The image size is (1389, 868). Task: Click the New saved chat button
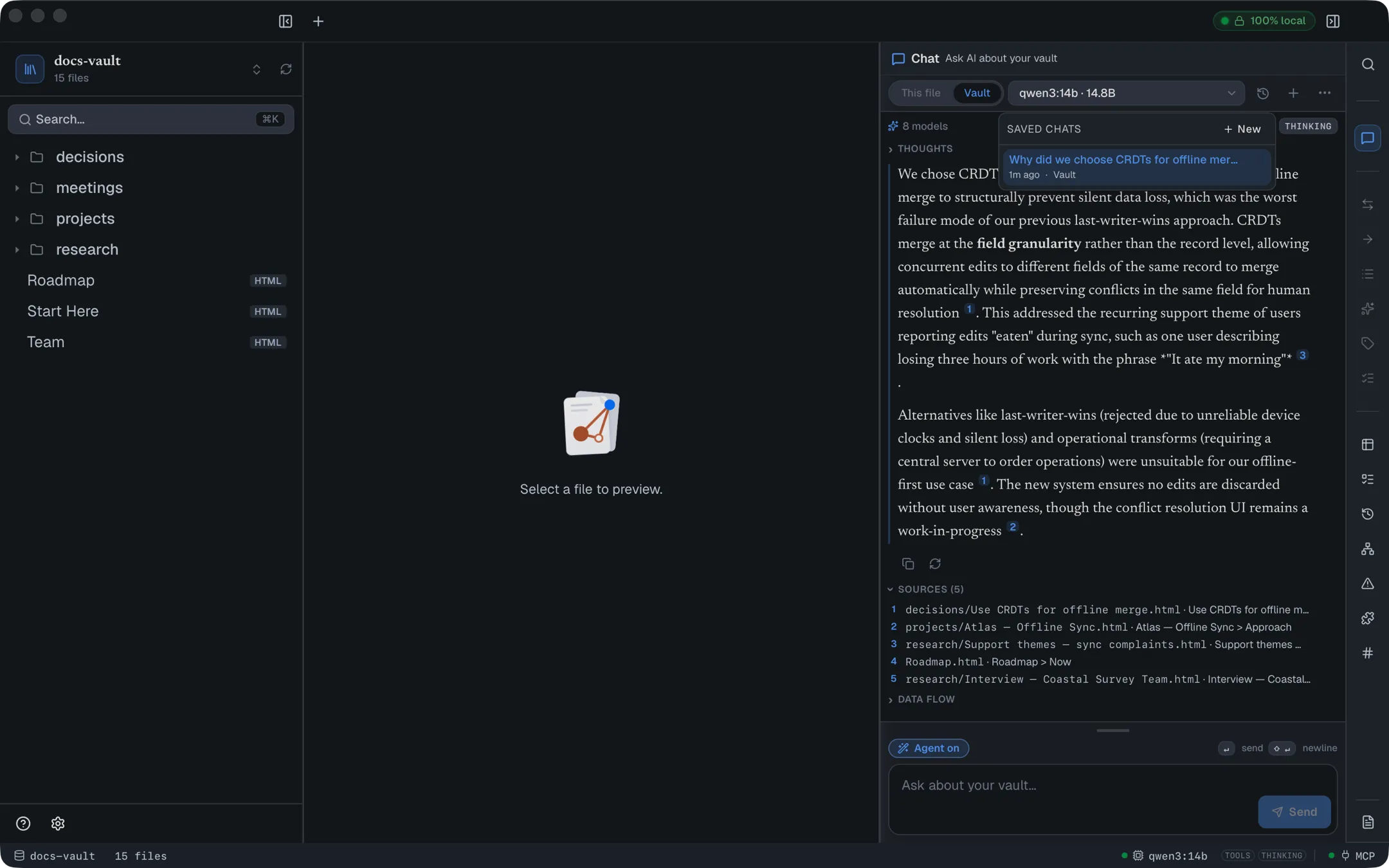(1242, 129)
